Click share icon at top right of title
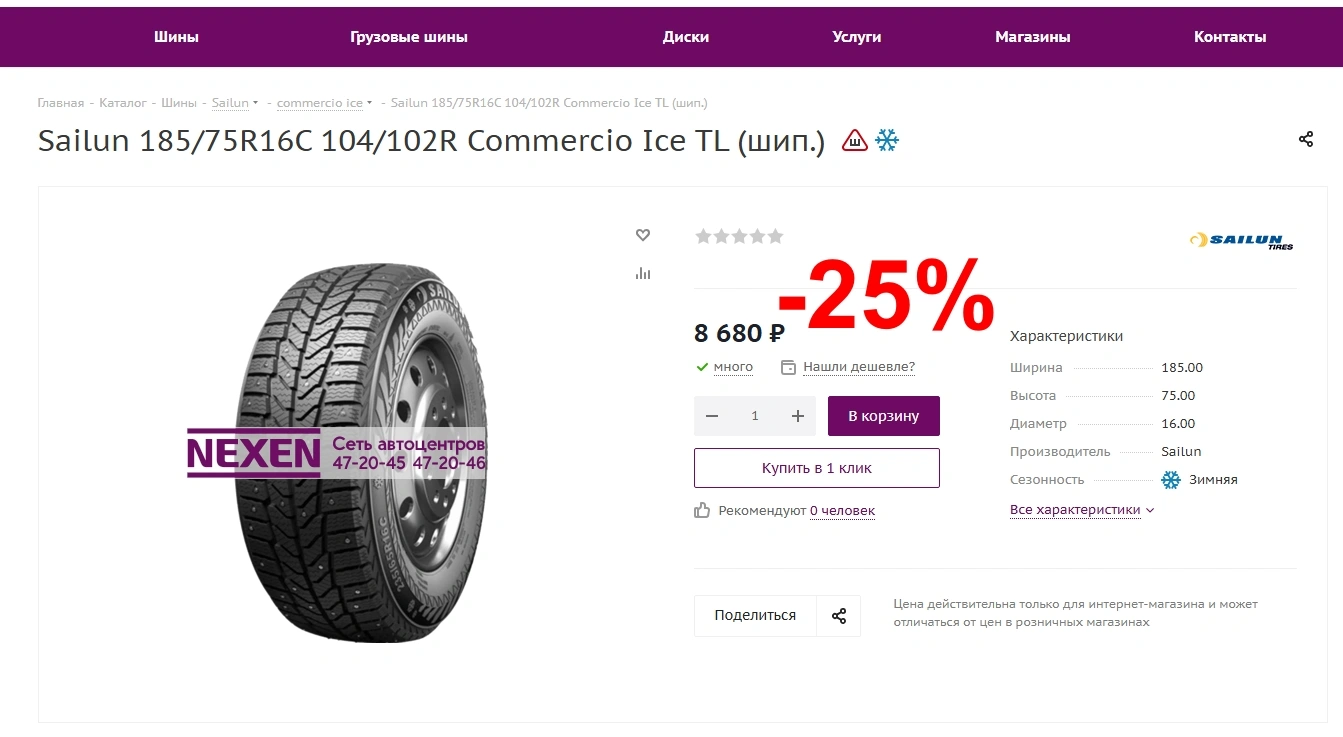Image resolution: width=1343 pixels, height=737 pixels. coord(1306,139)
